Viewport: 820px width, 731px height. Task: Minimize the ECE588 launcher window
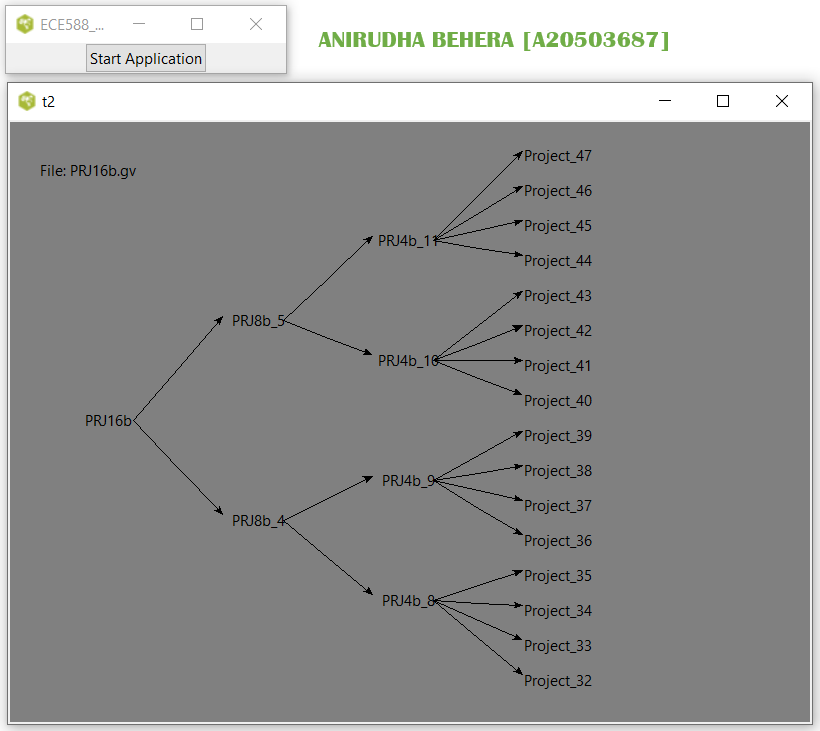coord(139,25)
